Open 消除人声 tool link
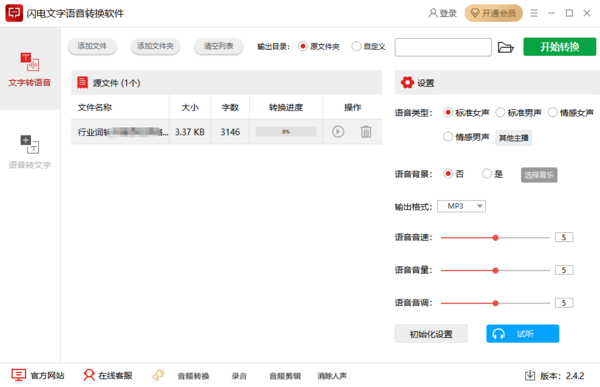The width and height of the screenshot is (600, 387). (332, 376)
